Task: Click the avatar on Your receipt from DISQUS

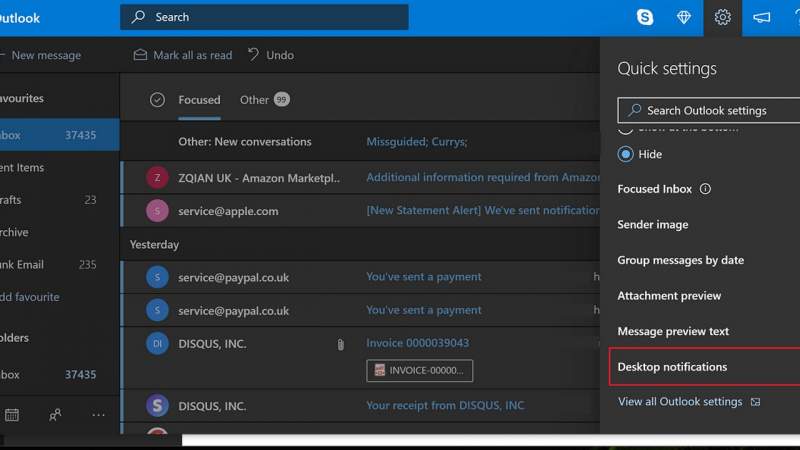Action: coord(157,406)
